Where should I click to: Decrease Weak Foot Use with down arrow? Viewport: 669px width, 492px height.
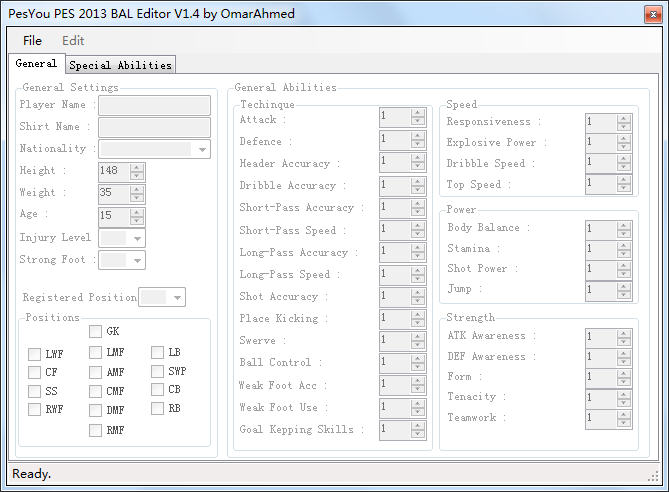[x=418, y=411]
